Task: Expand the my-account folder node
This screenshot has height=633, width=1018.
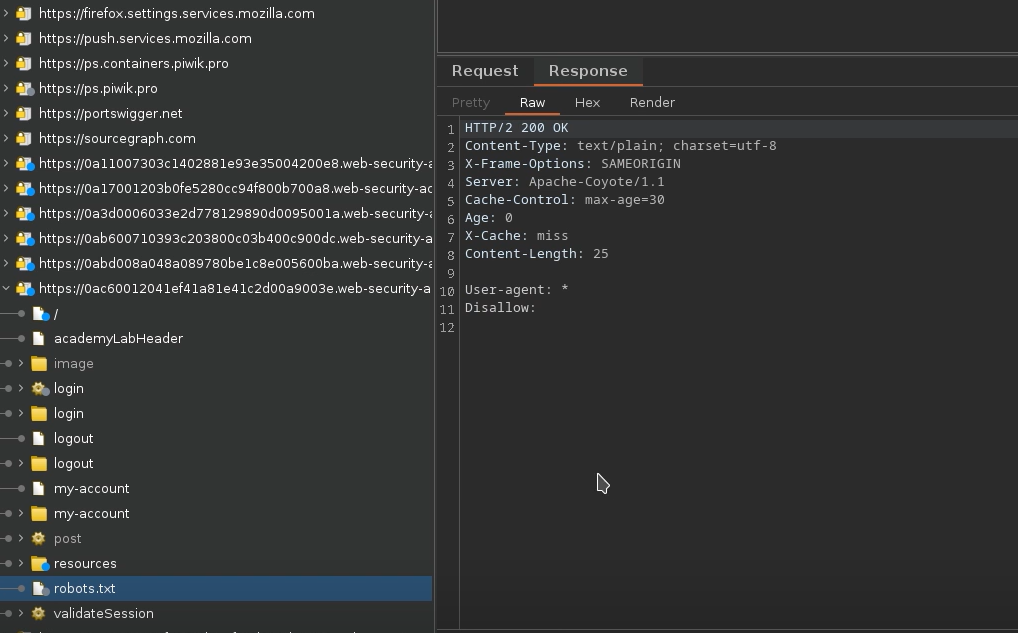Action: [21, 513]
